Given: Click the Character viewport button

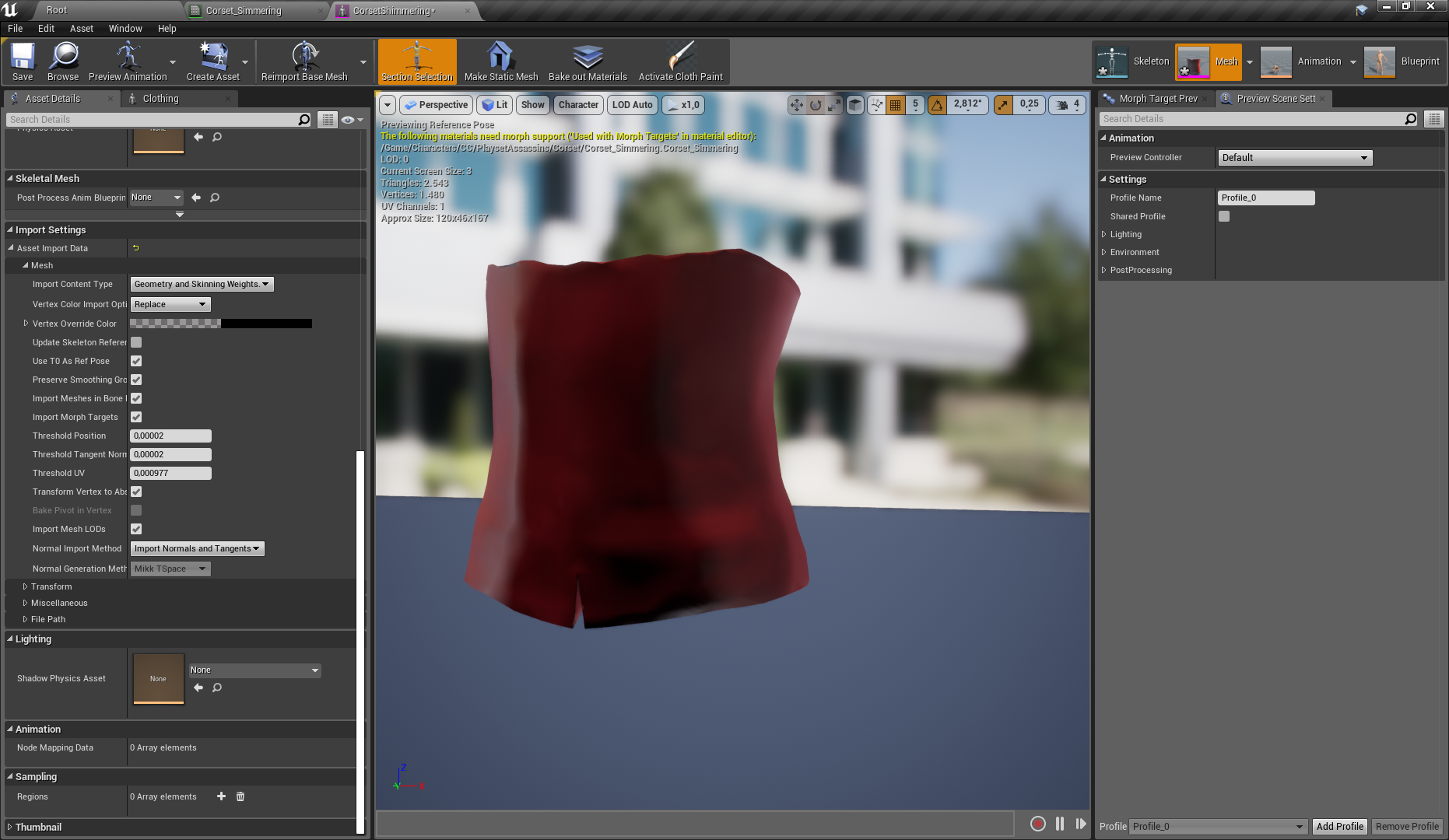Looking at the screenshot, I should [578, 105].
